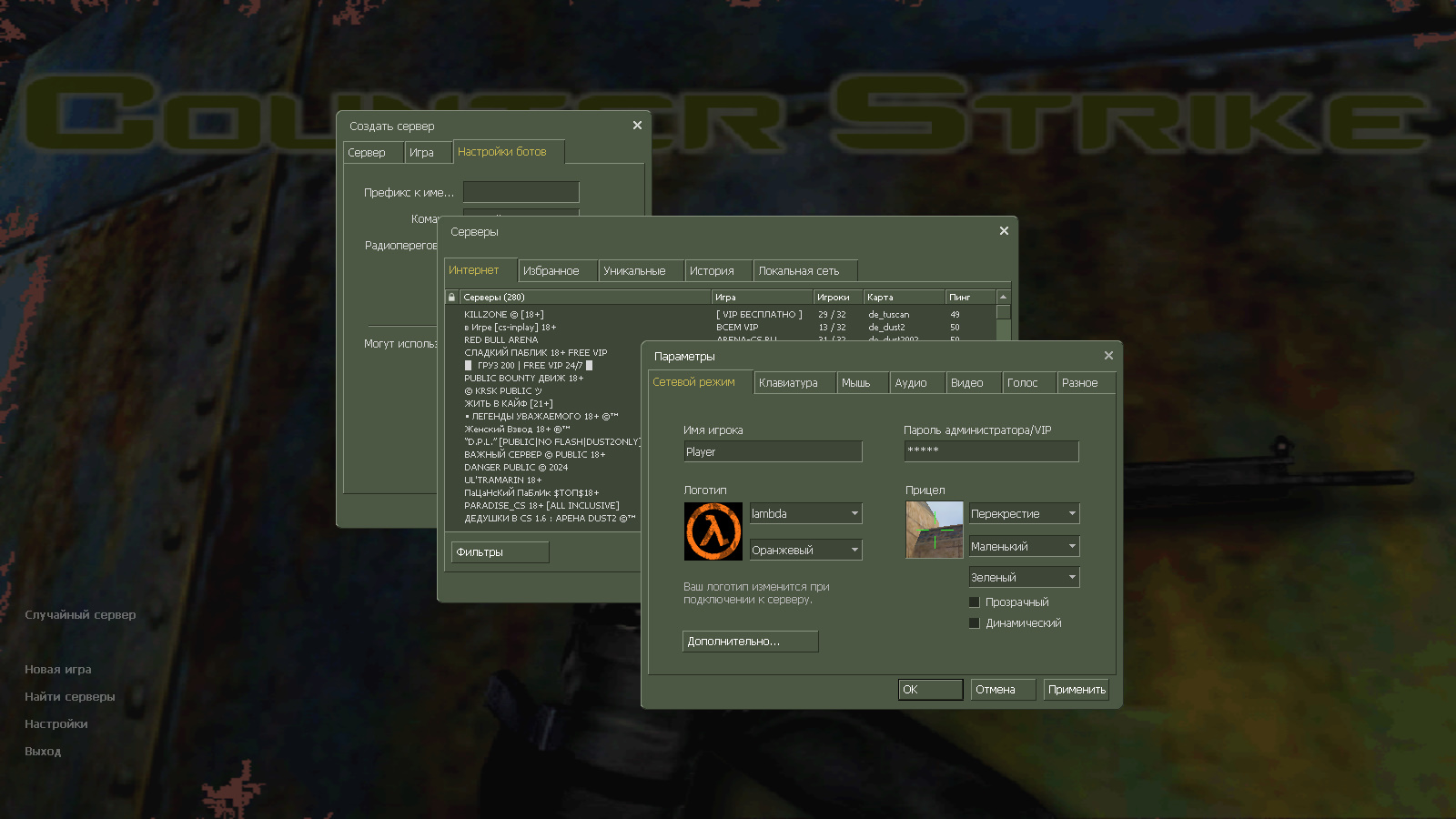The image size is (1456, 819).
Task: Switch to the Игра tab
Action: click(428, 152)
